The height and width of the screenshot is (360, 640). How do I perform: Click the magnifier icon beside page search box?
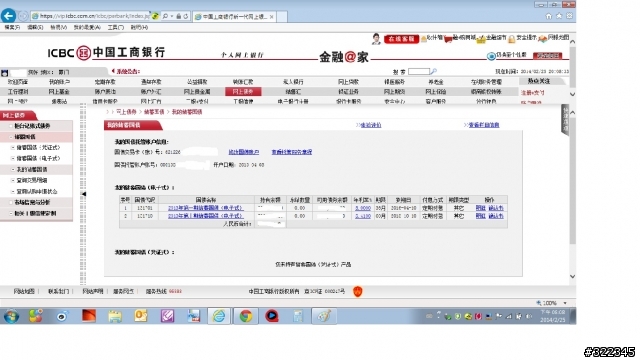[x=433, y=71]
